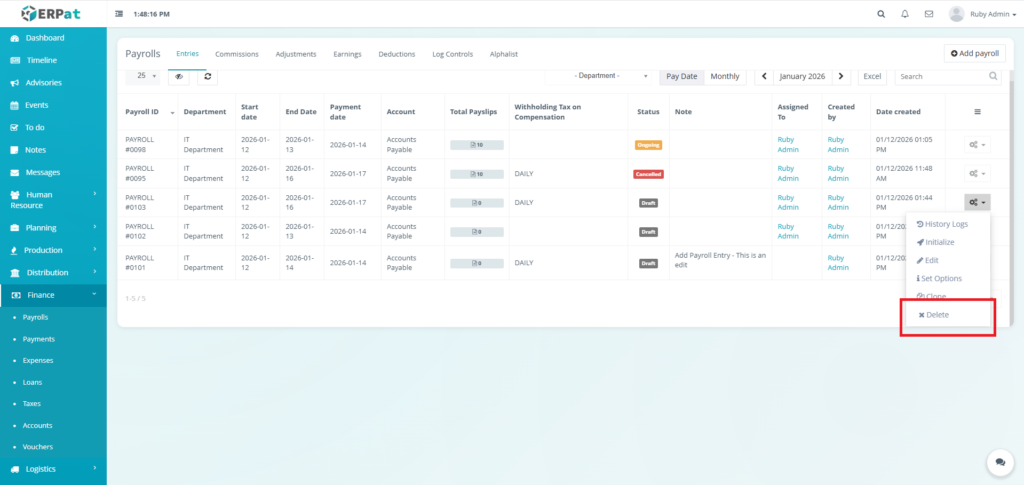Export using the Excel button
Viewport: 1024px width, 485px height.
pos(873,76)
